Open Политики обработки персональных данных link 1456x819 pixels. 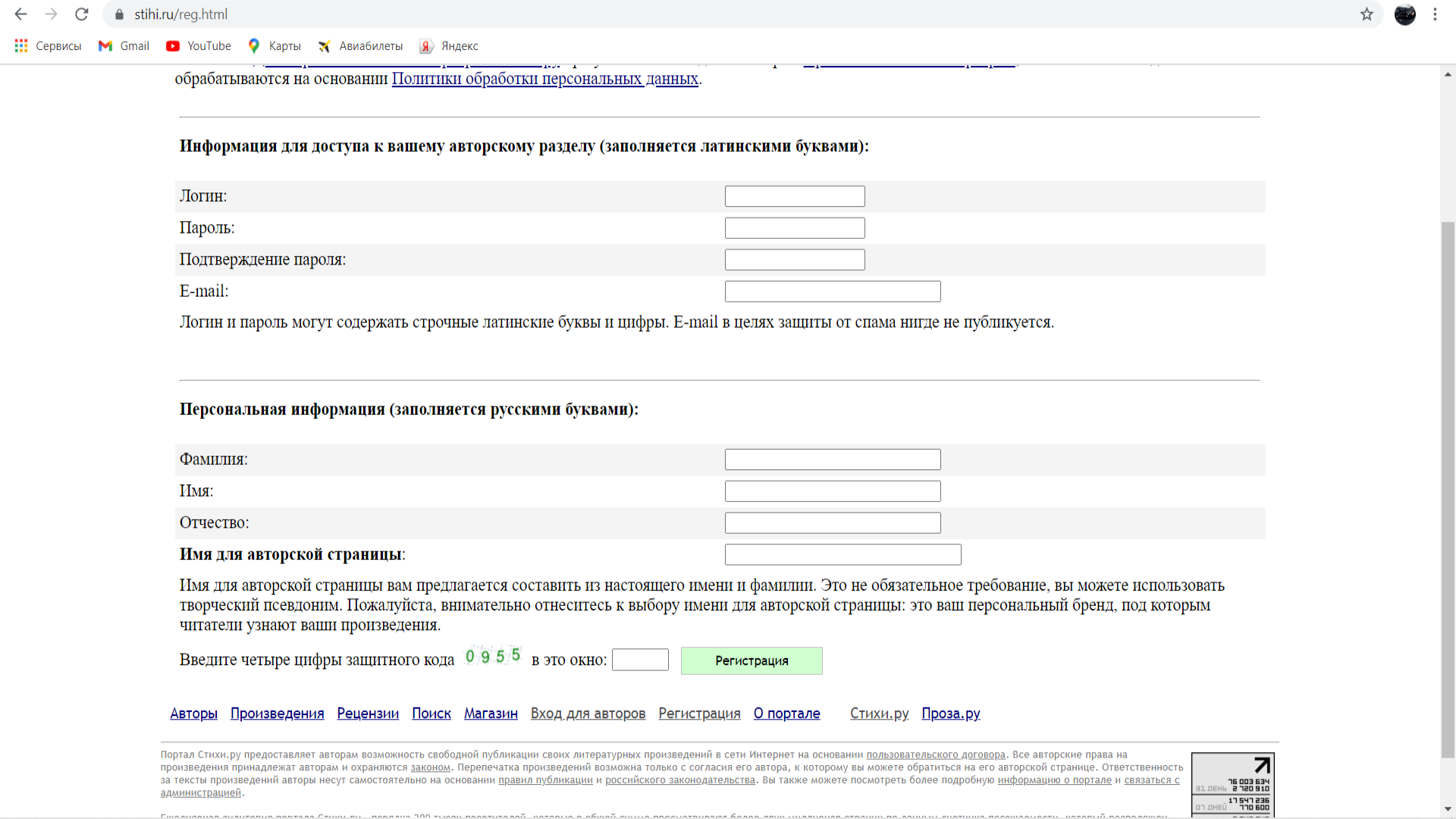[x=544, y=79]
